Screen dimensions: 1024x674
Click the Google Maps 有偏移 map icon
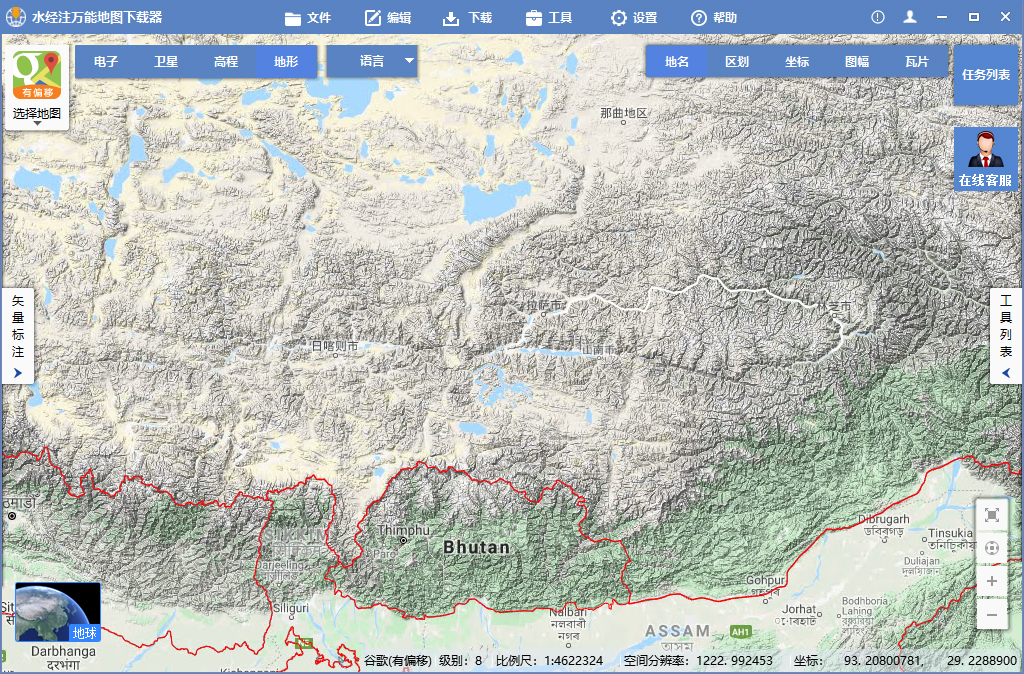[37, 75]
